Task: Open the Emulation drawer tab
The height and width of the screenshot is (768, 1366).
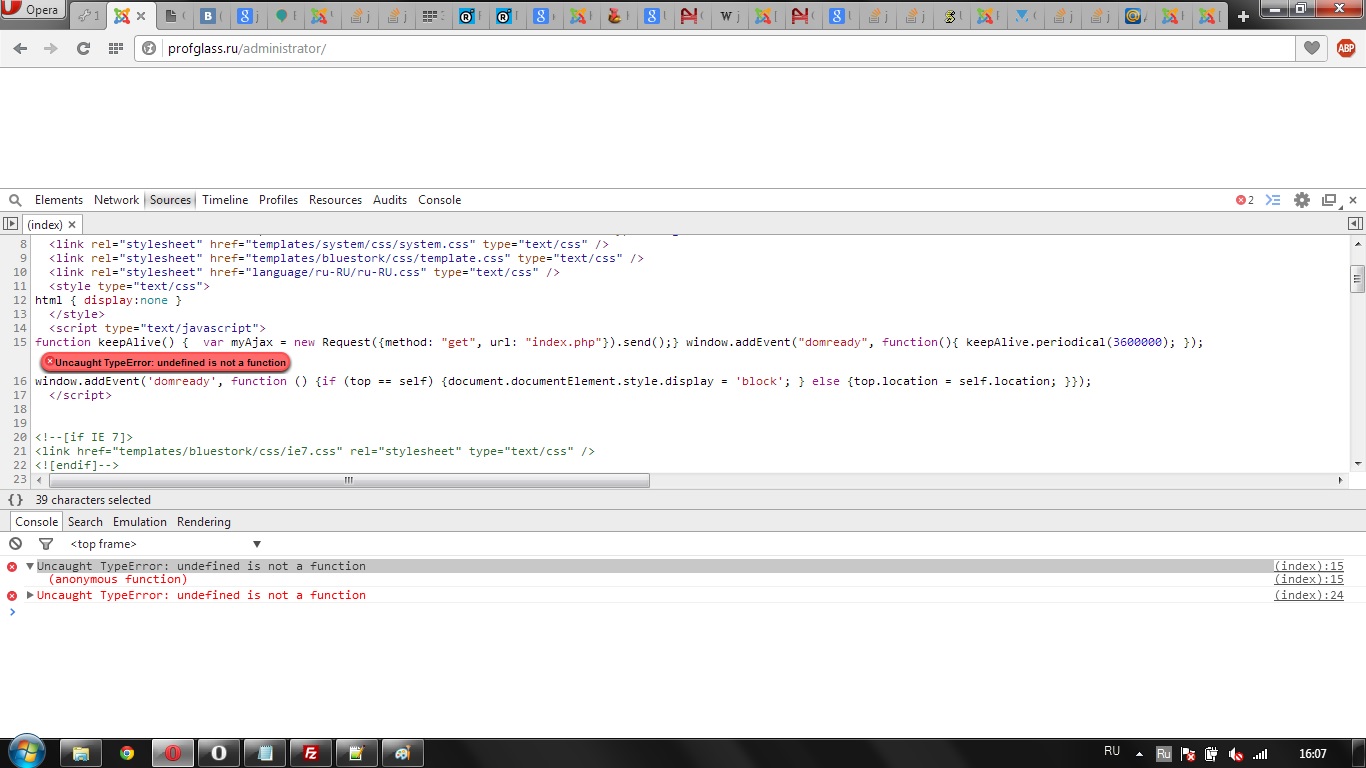Action: point(139,522)
